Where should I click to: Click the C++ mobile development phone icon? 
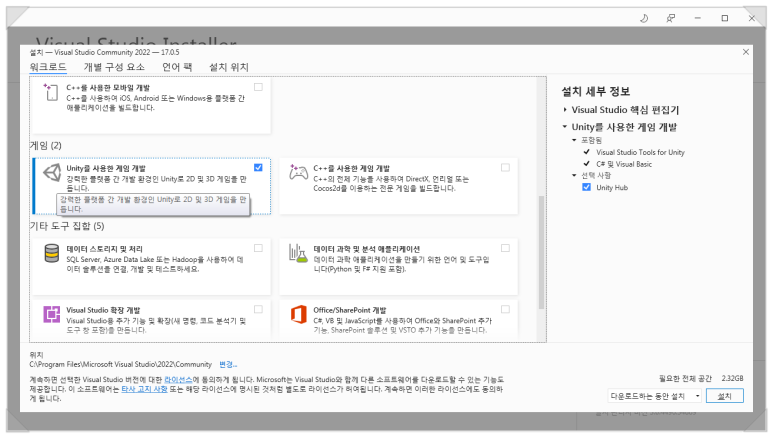pyautogui.click(x=51, y=92)
